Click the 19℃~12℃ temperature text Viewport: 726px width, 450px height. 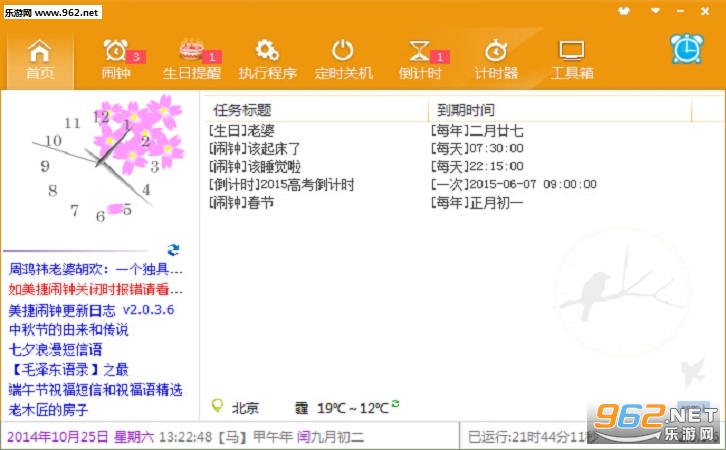[x=353, y=408]
